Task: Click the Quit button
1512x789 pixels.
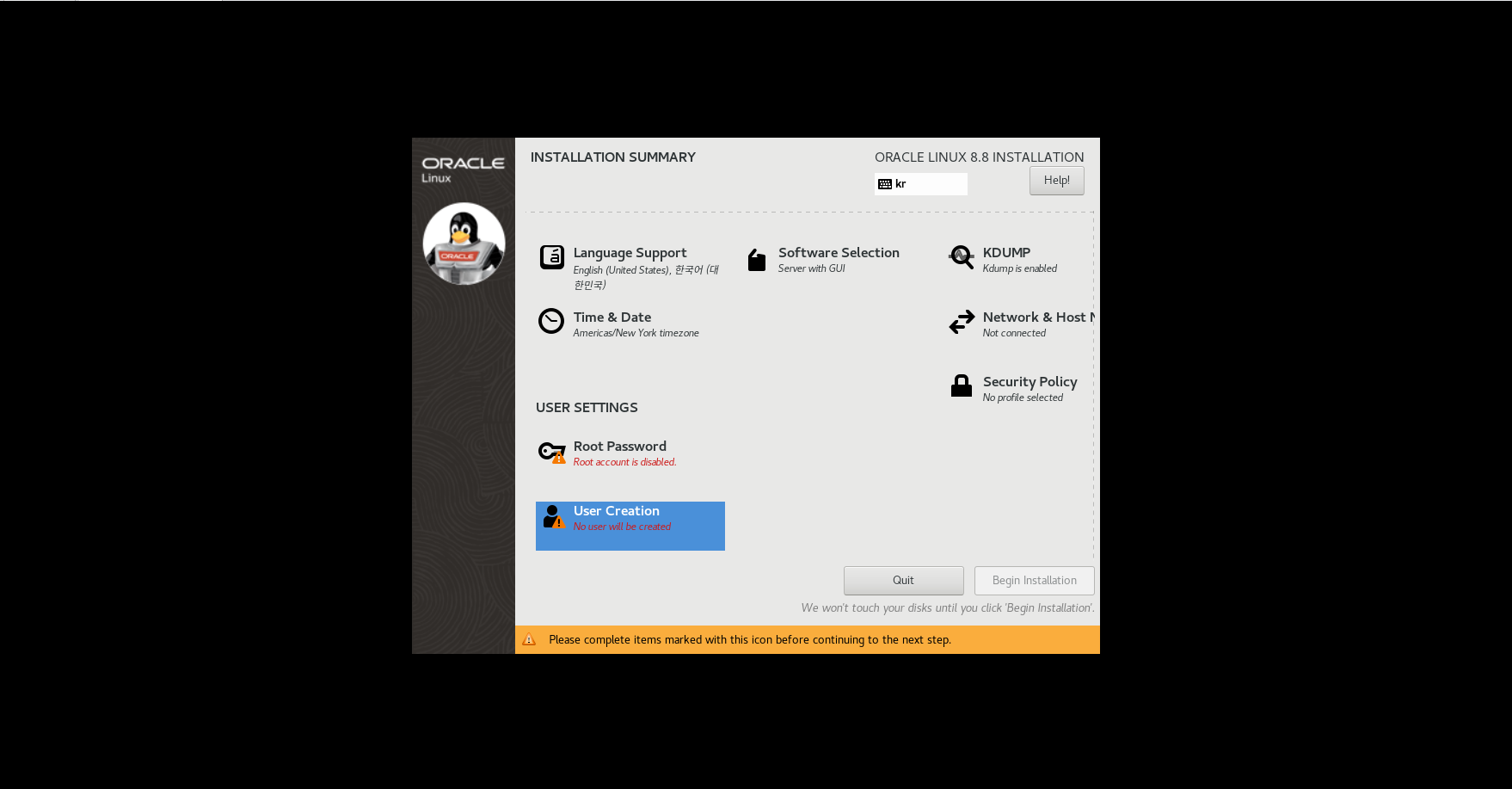Action: (904, 581)
